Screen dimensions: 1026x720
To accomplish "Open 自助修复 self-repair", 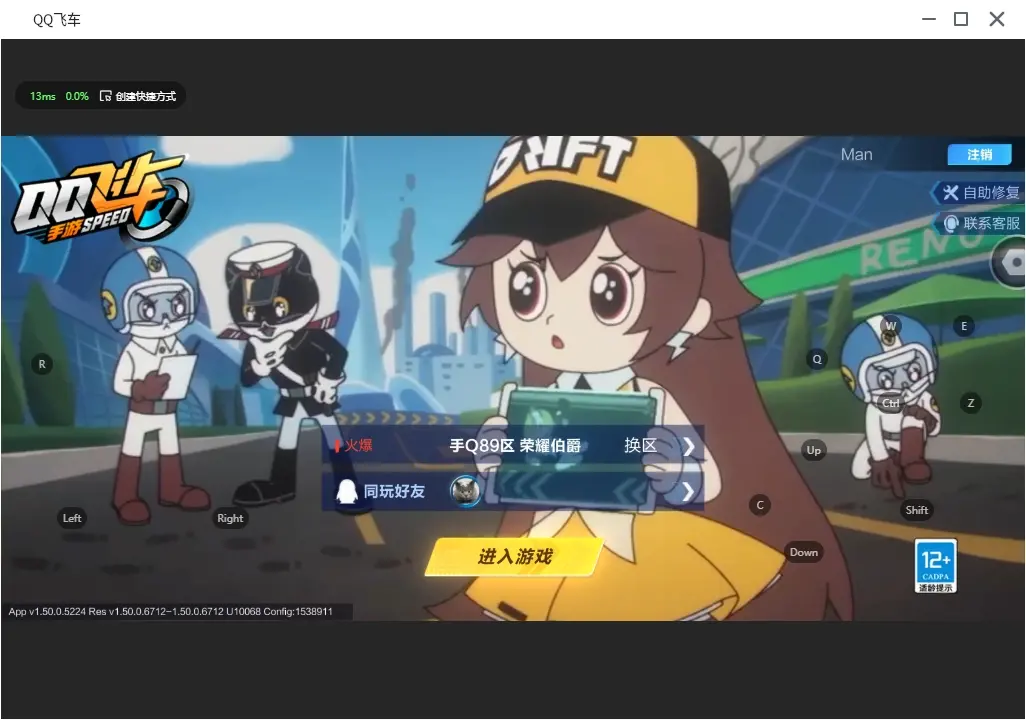I will click(978, 192).
